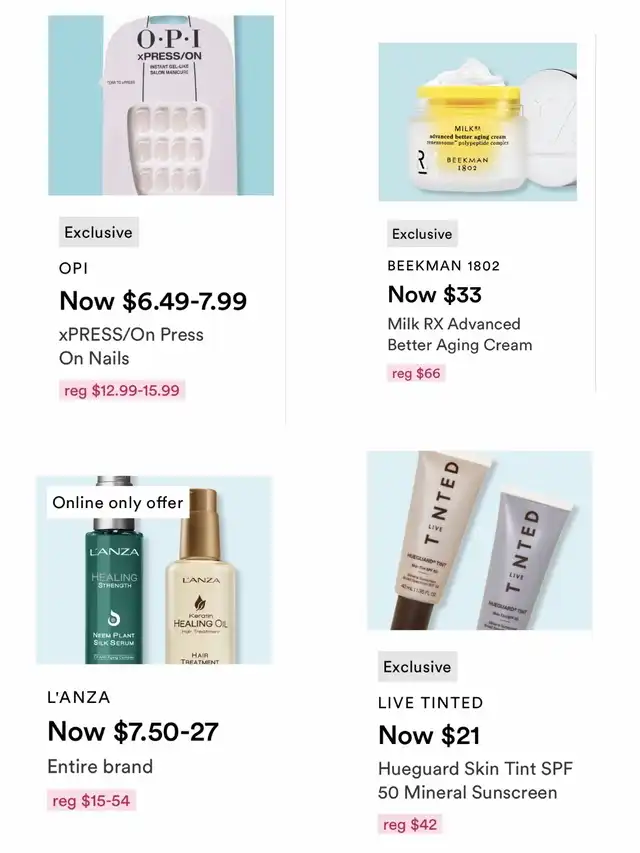Open the BEEKMAN 1802 brand link
This screenshot has width=640, height=853.
tap(444, 265)
